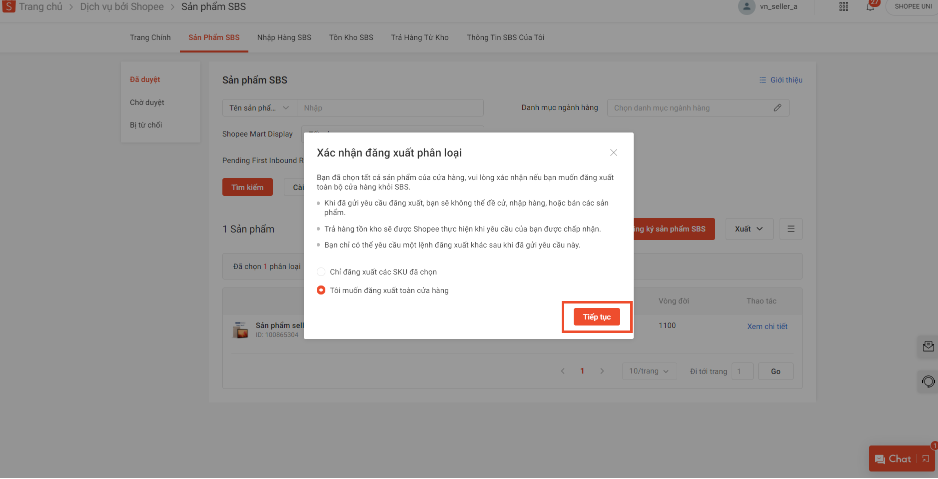Open the apps grid icon in header

[844, 7]
